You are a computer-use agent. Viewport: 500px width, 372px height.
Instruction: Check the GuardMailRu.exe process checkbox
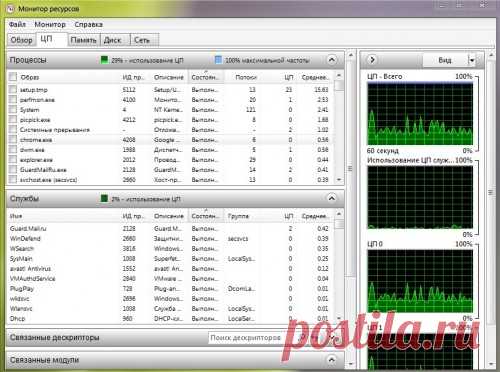(13, 170)
